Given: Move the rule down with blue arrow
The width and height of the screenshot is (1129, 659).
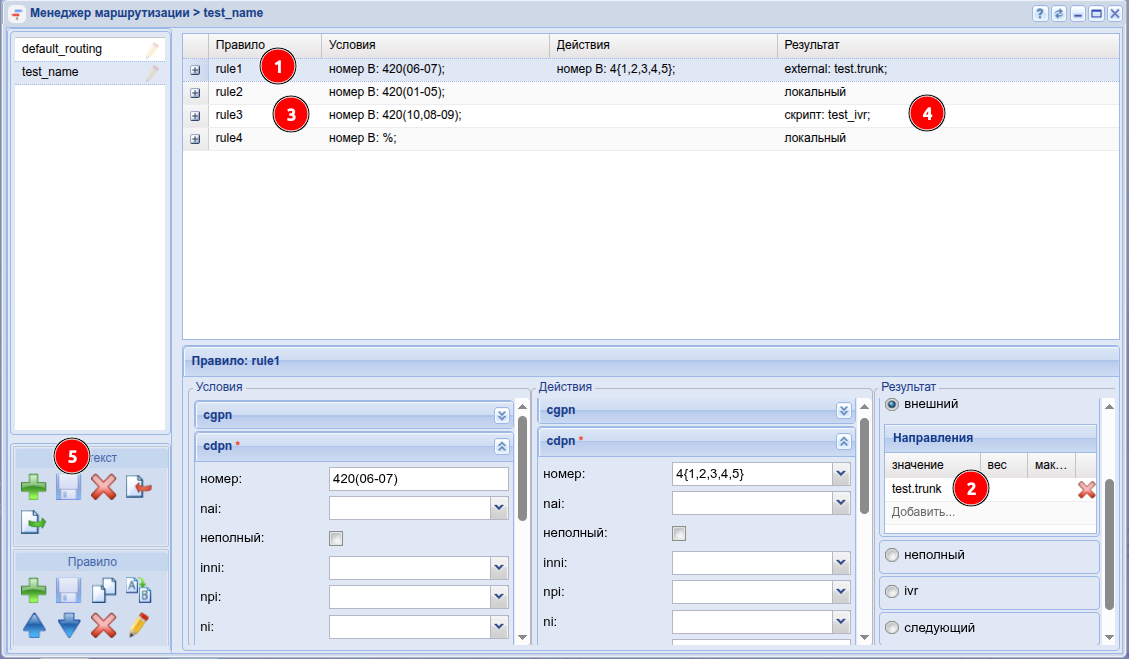Looking at the screenshot, I should click(69, 626).
